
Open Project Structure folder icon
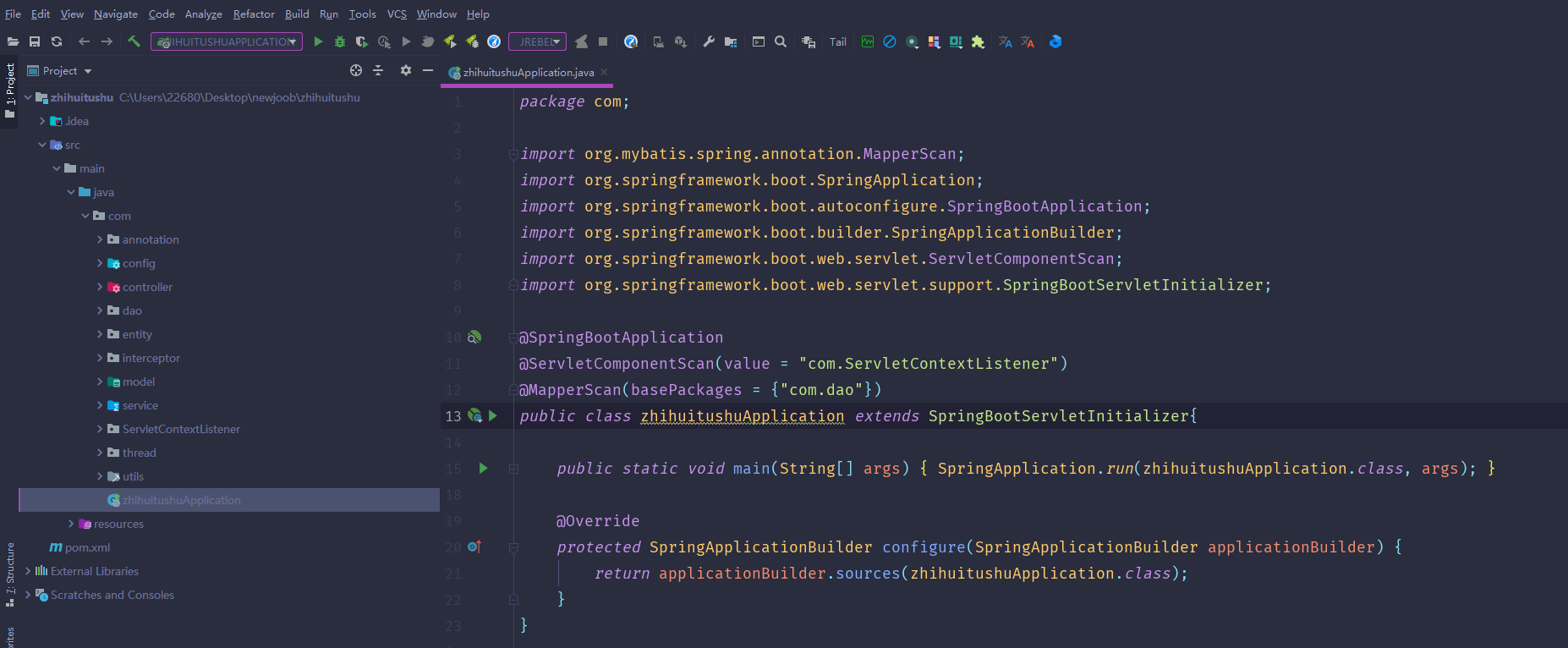pyautogui.click(x=731, y=41)
